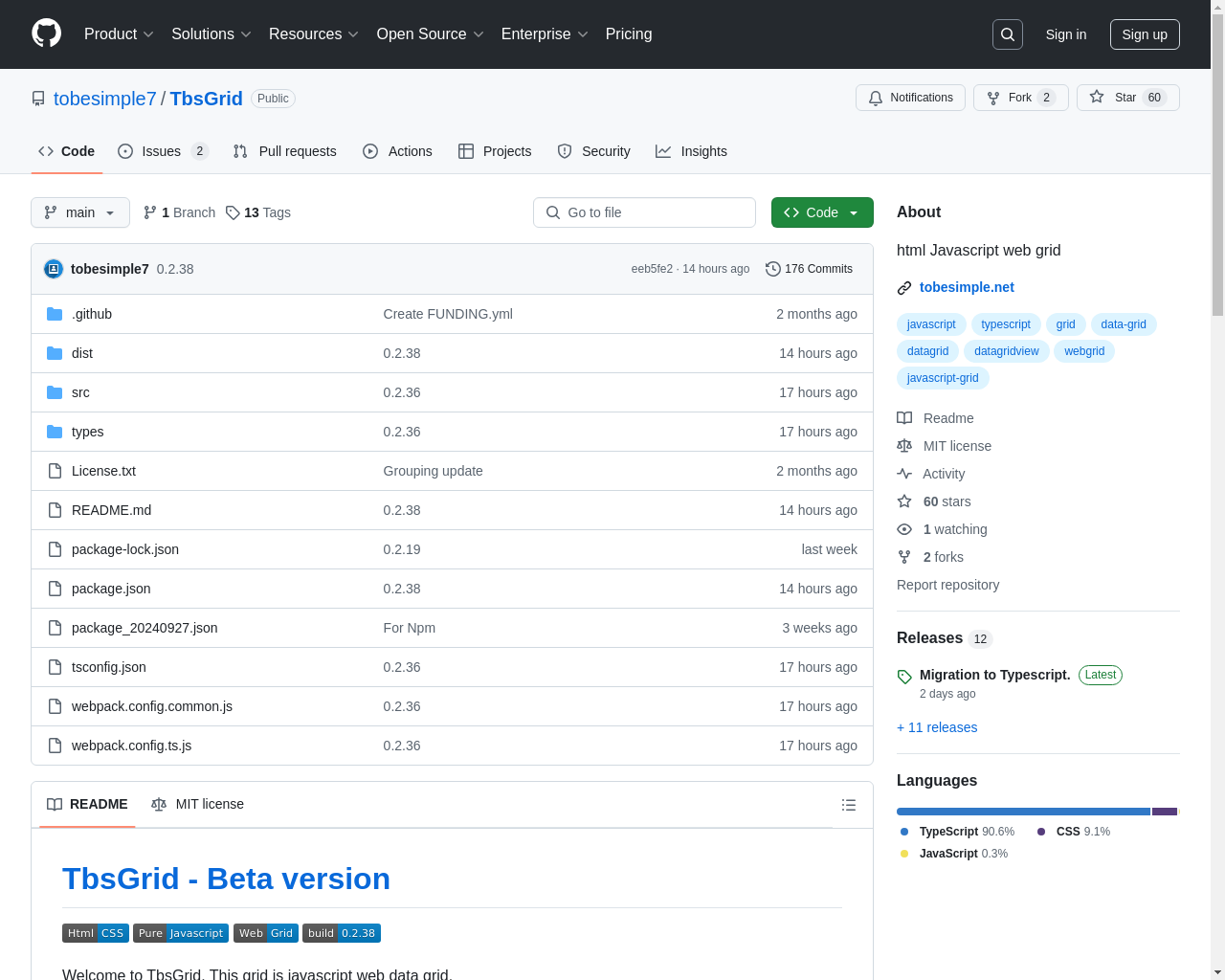The image size is (1225, 980).
Task: Select the MIT license tab in README panel
Action: pos(197,804)
